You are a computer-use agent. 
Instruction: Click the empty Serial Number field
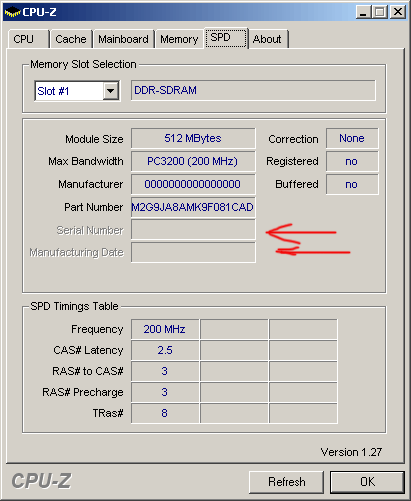tap(193, 229)
